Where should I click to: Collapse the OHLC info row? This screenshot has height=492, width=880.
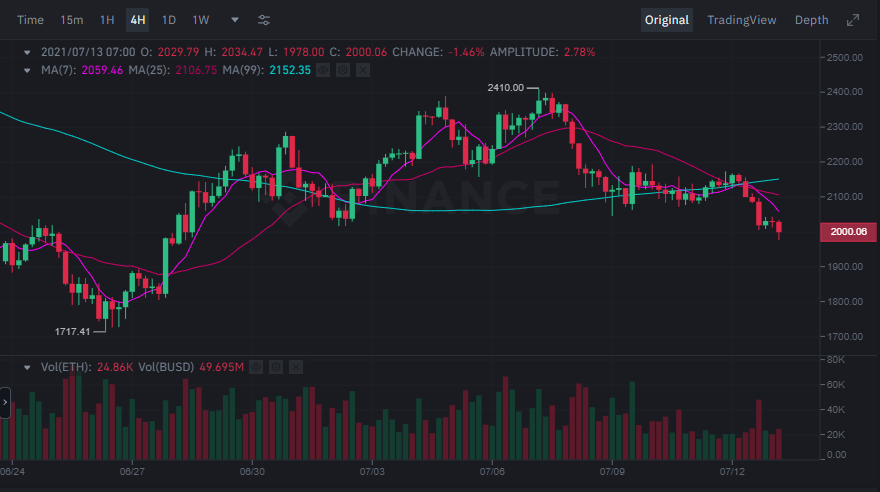coord(29,51)
